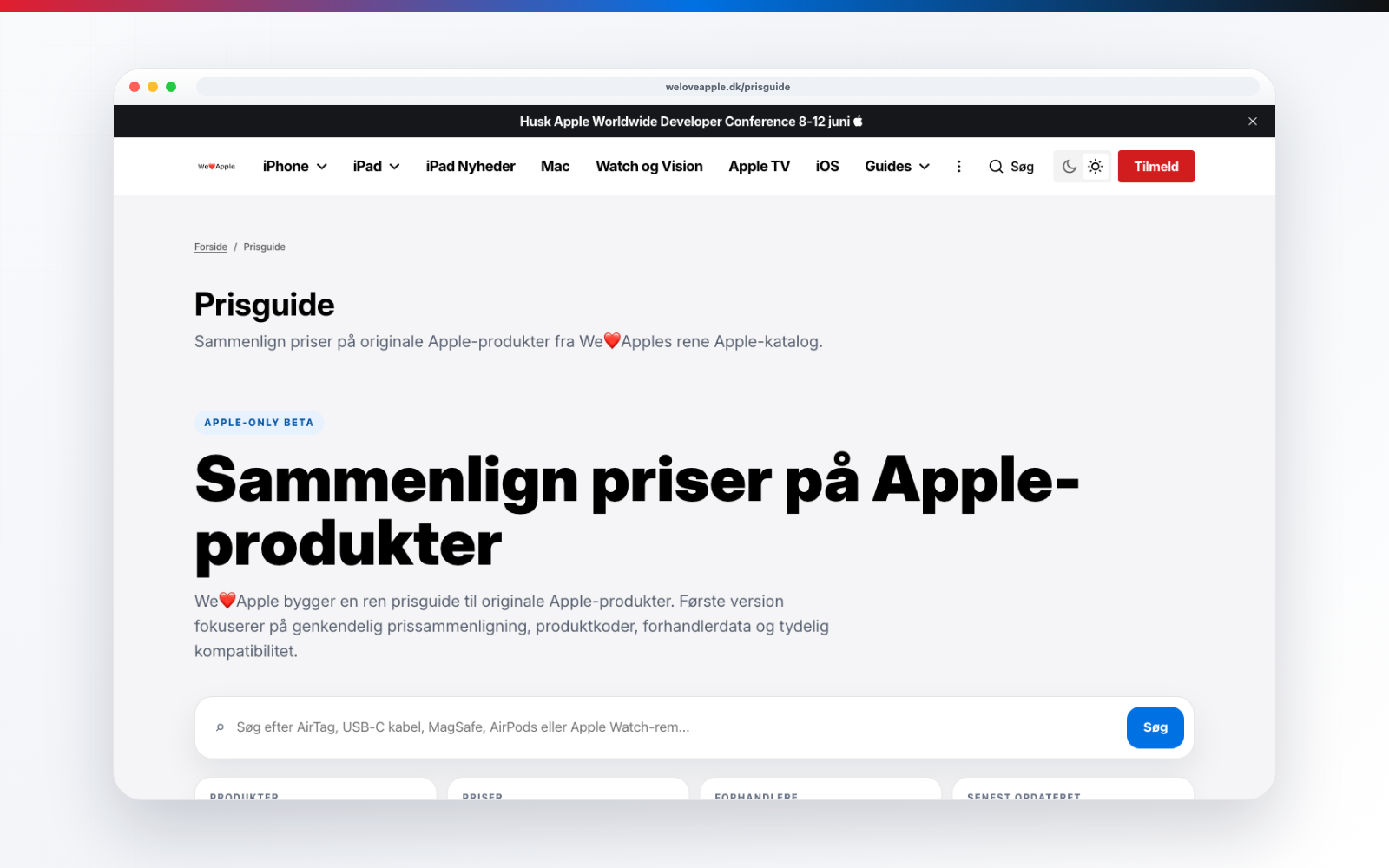Open the Mac section
1389x868 pixels.
click(x=555, y=167)
